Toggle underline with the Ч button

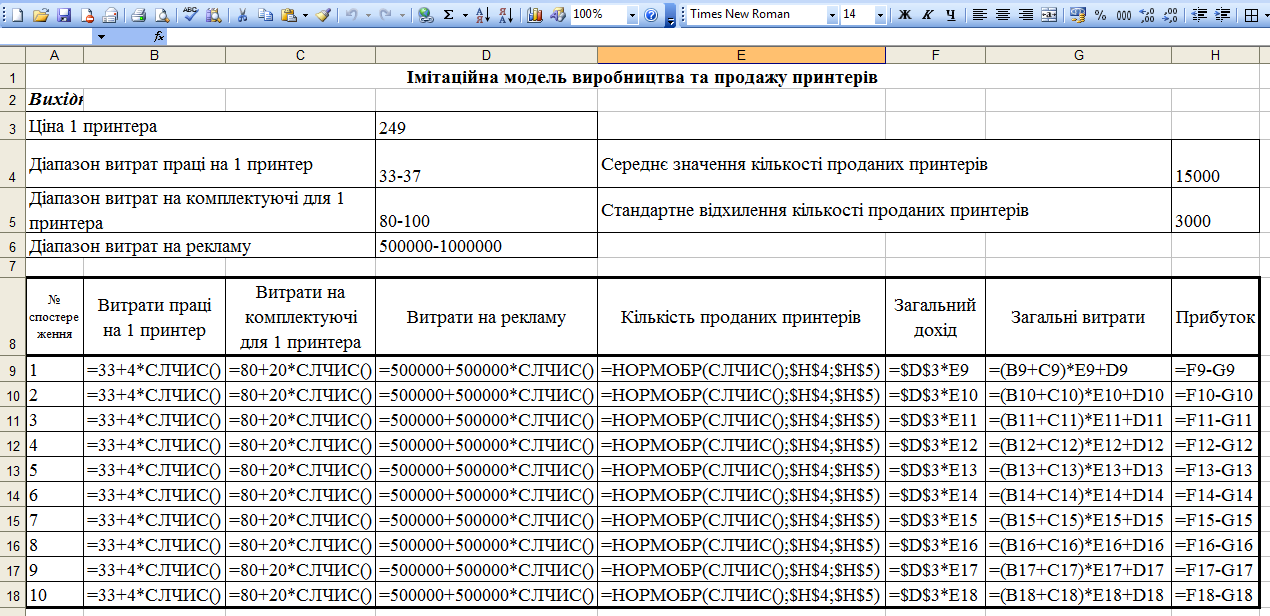pos(951,15)
